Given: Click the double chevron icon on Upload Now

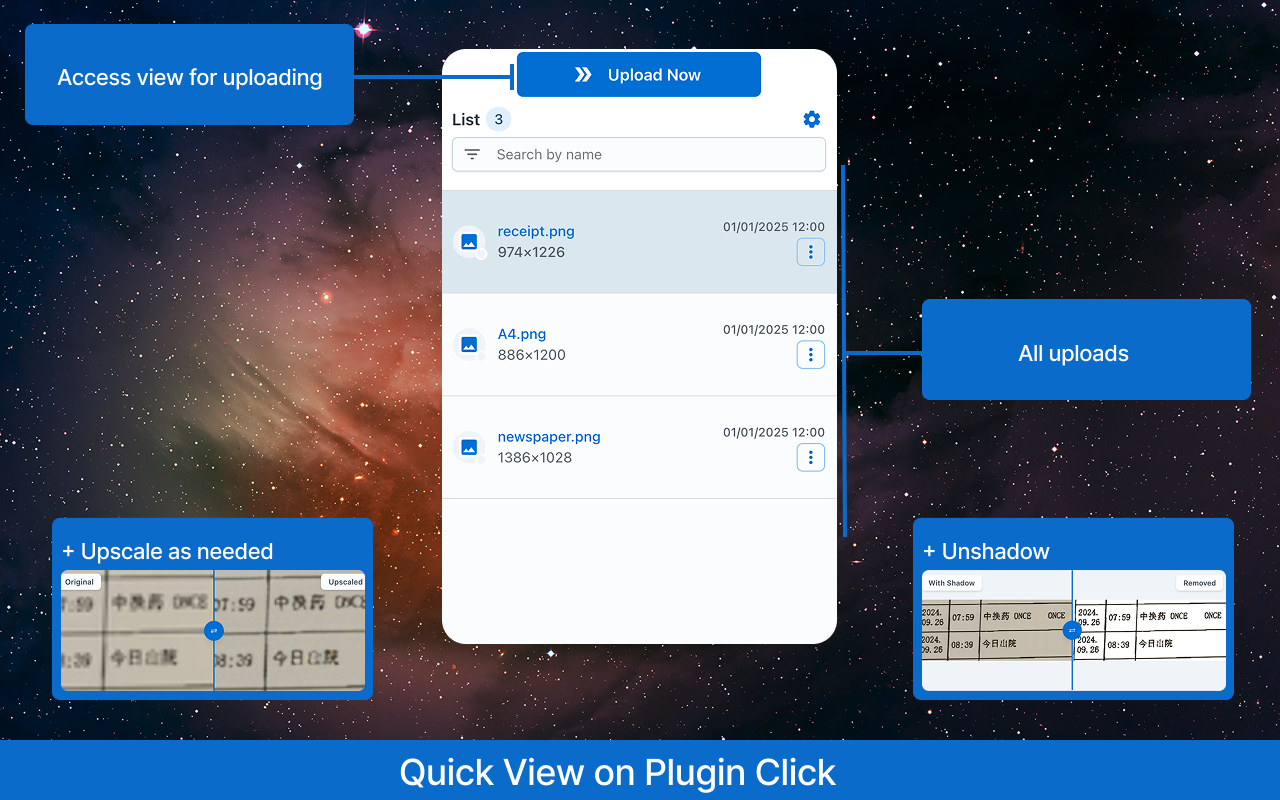Looking at the screenshot, I should (583, 75).
